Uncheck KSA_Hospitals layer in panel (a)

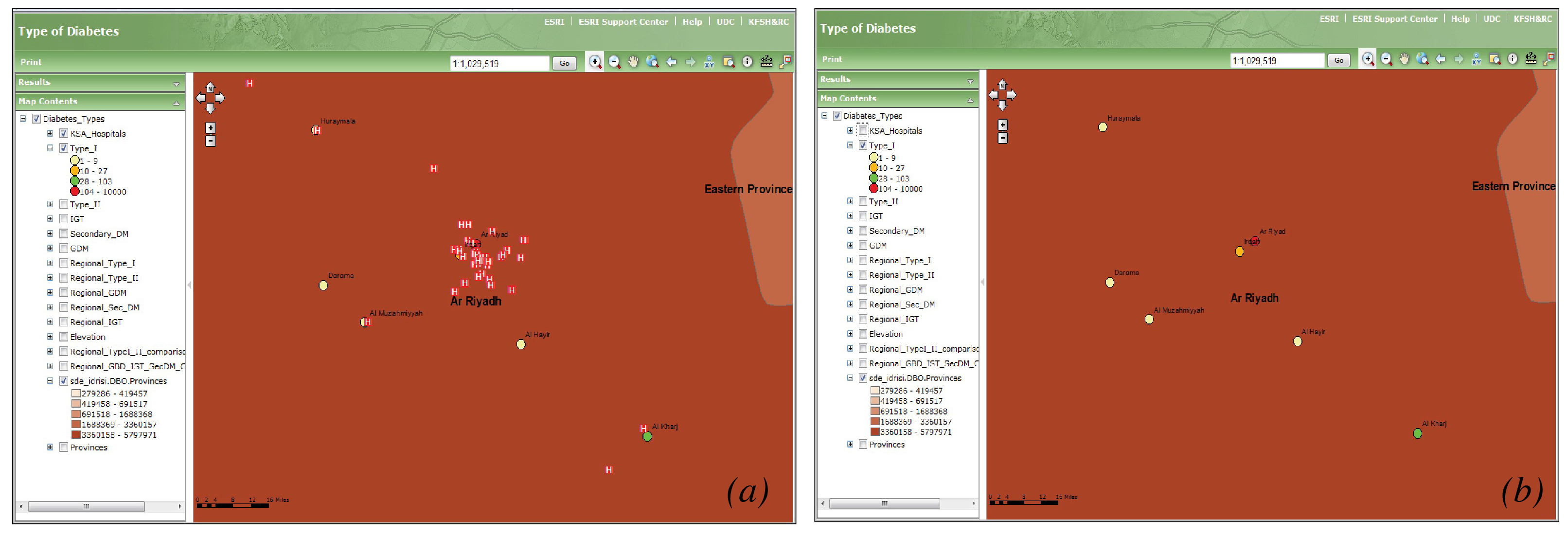click(x=63, y=133)
